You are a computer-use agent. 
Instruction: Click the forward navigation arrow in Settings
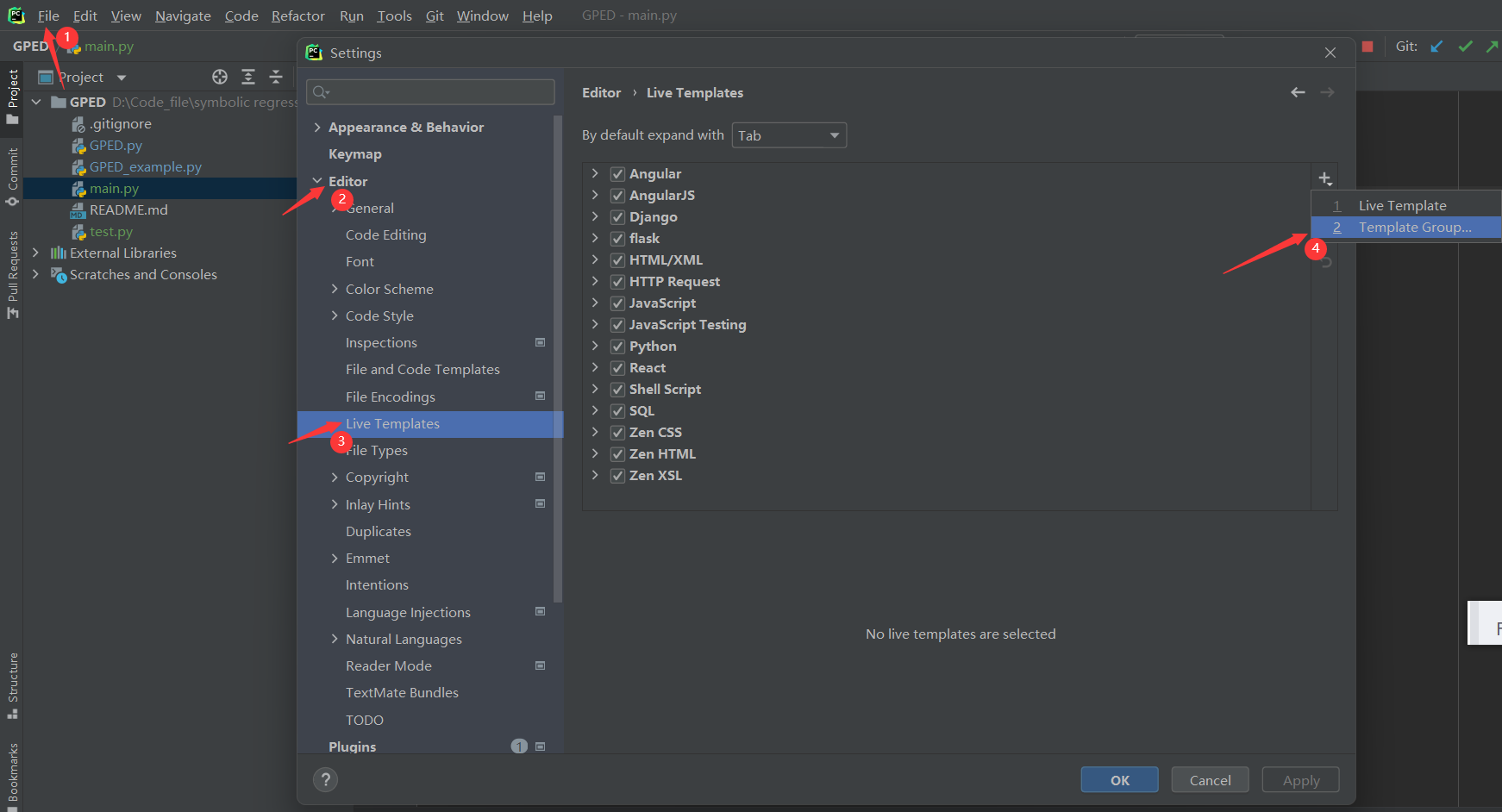(1328, 92)
